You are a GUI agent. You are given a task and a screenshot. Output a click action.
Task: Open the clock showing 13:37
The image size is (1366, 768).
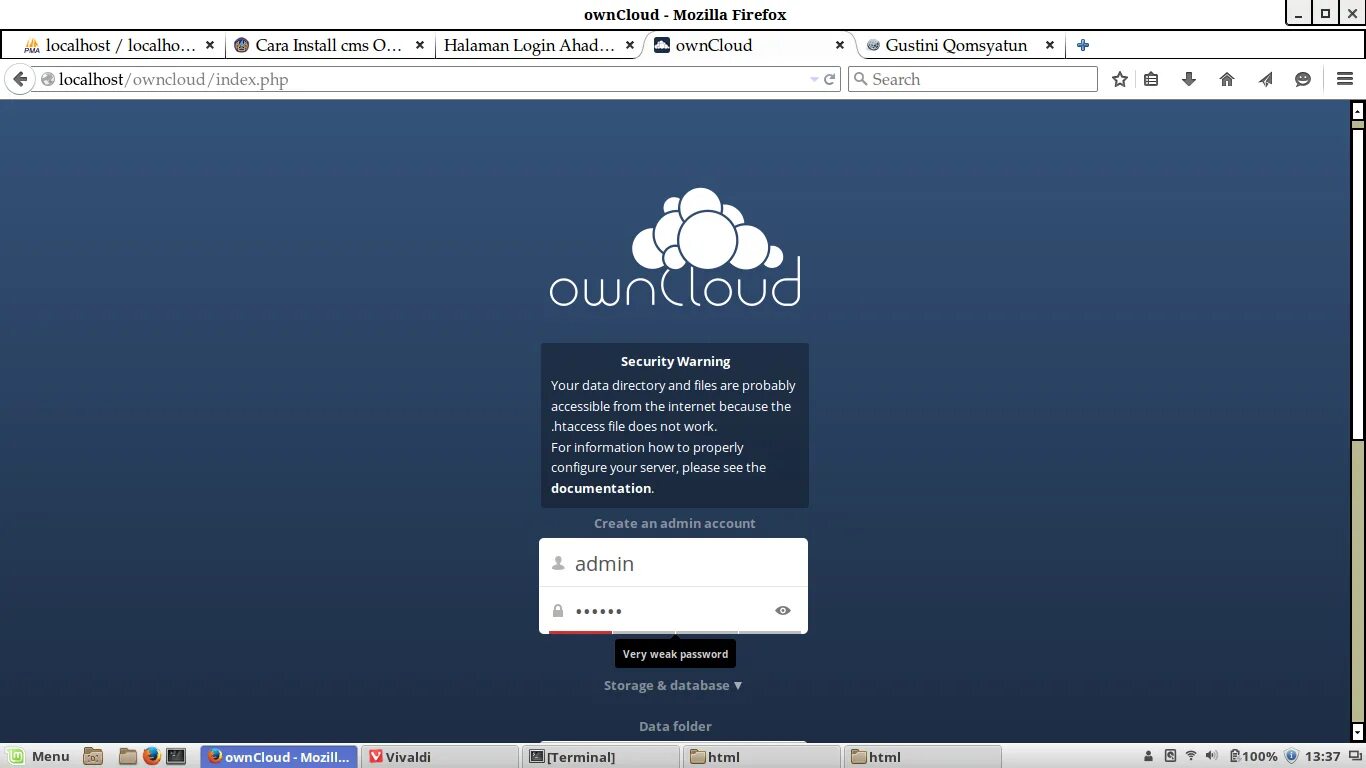pyautogui.click(x=1323, y=757)
